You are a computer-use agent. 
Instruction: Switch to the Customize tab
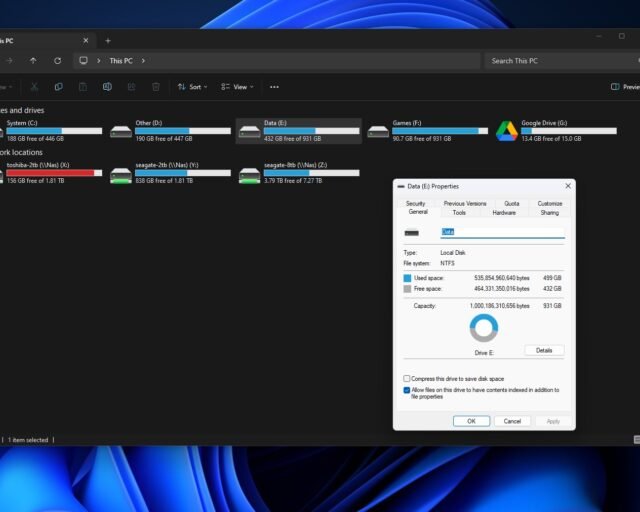[550, 203]
